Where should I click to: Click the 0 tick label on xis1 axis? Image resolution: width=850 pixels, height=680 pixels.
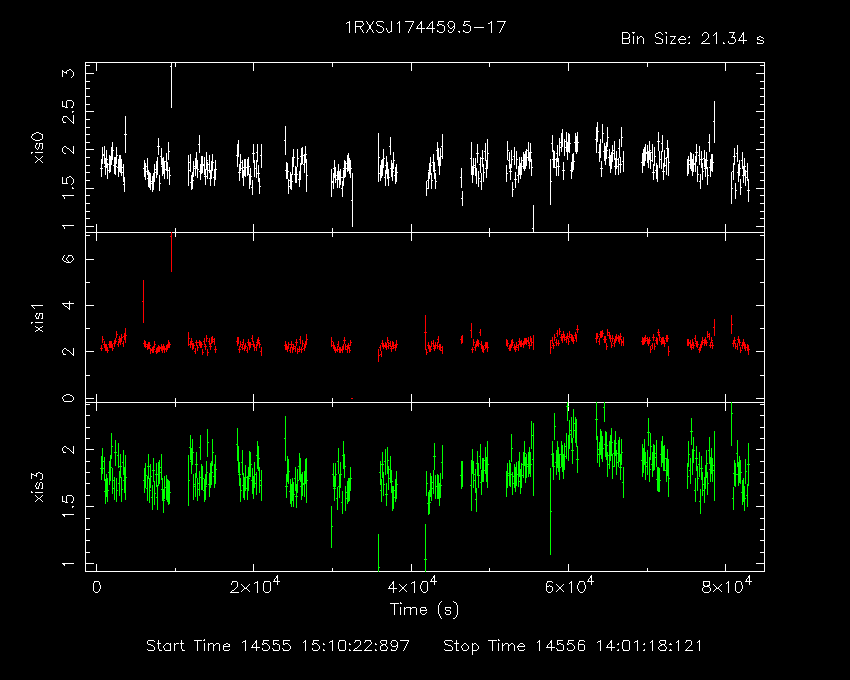[x=69, y=398]
